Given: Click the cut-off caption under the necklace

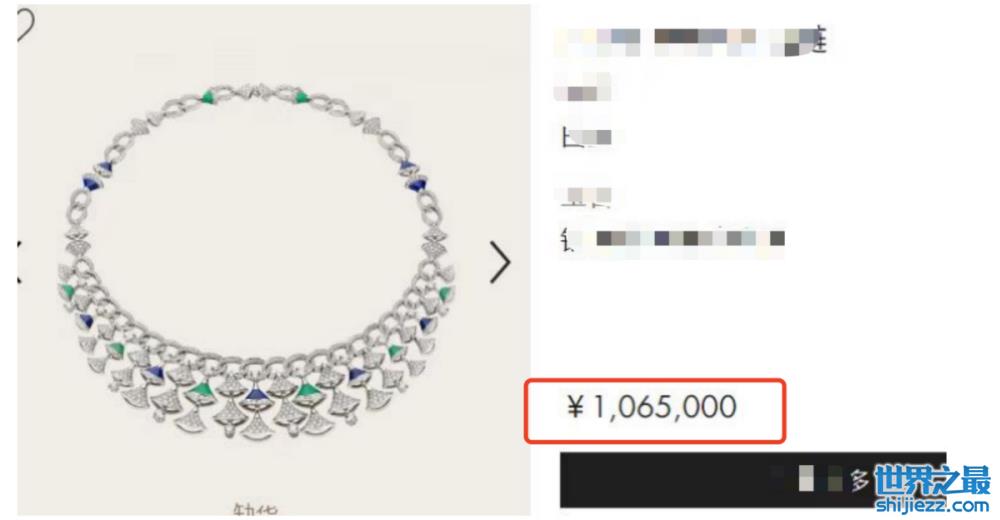Looking at the screenshot, I should (x=255, y=510).
